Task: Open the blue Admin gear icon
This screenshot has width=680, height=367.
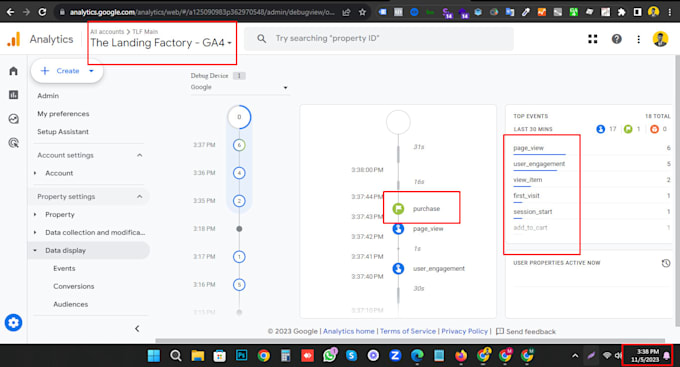Action: (x=13, y=323)
